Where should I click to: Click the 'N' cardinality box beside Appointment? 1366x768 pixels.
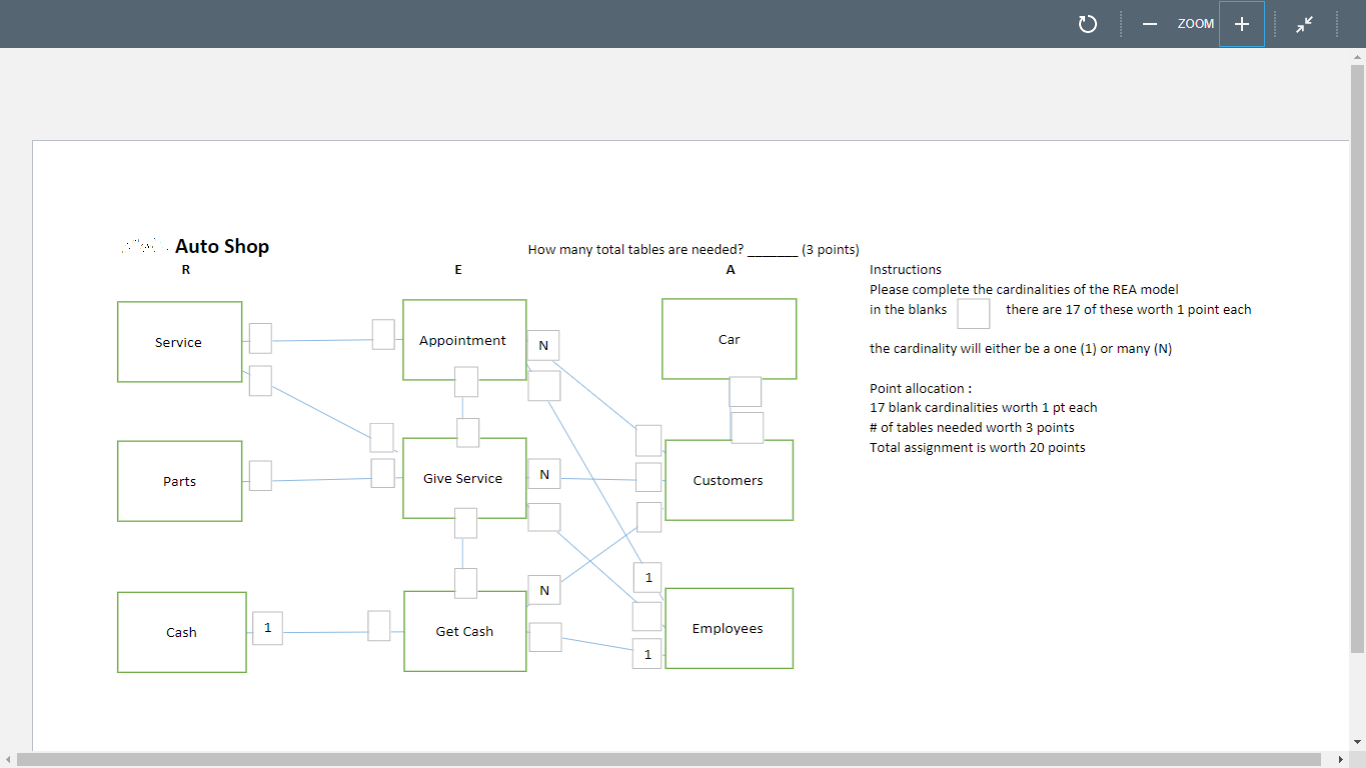(543, 345)
